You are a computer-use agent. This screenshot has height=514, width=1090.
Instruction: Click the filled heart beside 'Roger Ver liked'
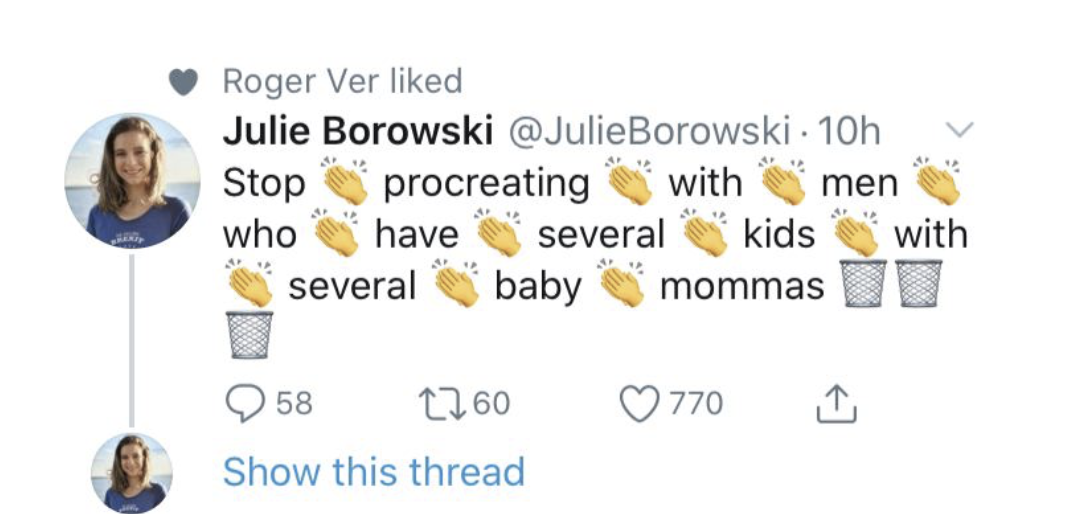tap(183, 83)
